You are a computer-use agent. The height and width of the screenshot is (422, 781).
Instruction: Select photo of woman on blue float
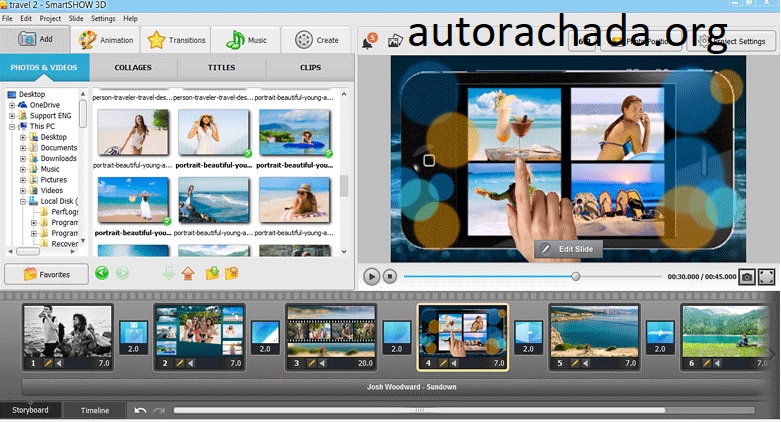(294, 132)
